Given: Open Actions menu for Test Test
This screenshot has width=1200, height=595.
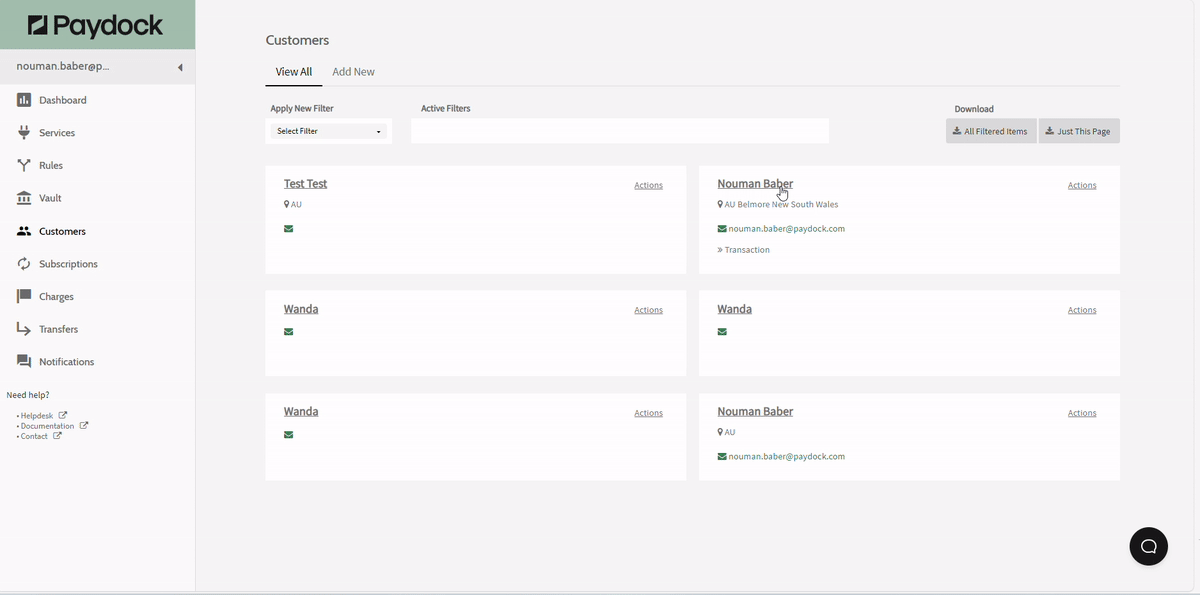Looking at the screenshot, I should coord(648,185).
